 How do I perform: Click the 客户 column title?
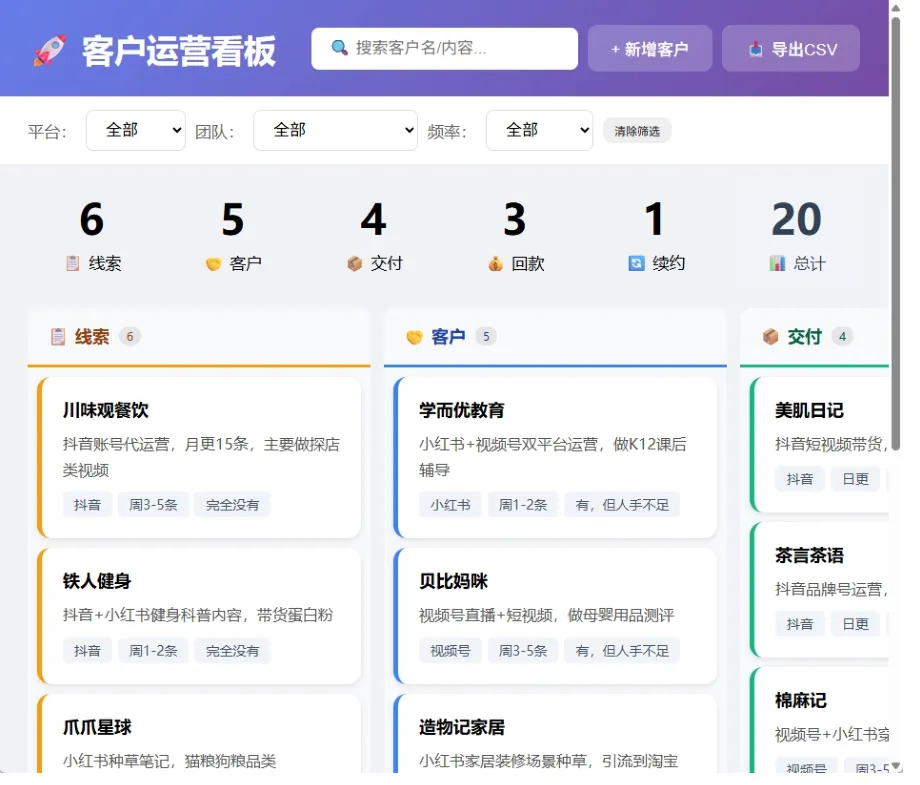[448, 337]
